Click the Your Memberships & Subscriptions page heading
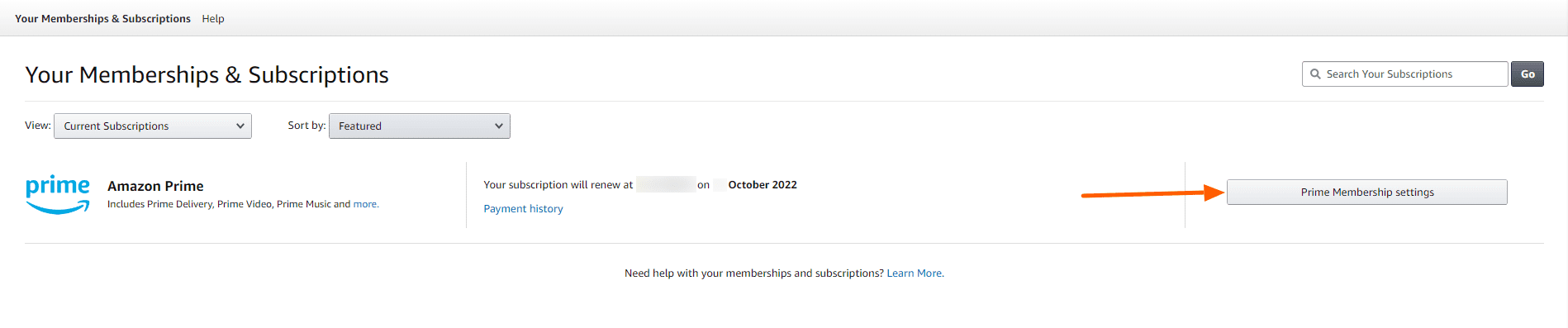This screenshot has height=328, width=1568. [207, 74]
